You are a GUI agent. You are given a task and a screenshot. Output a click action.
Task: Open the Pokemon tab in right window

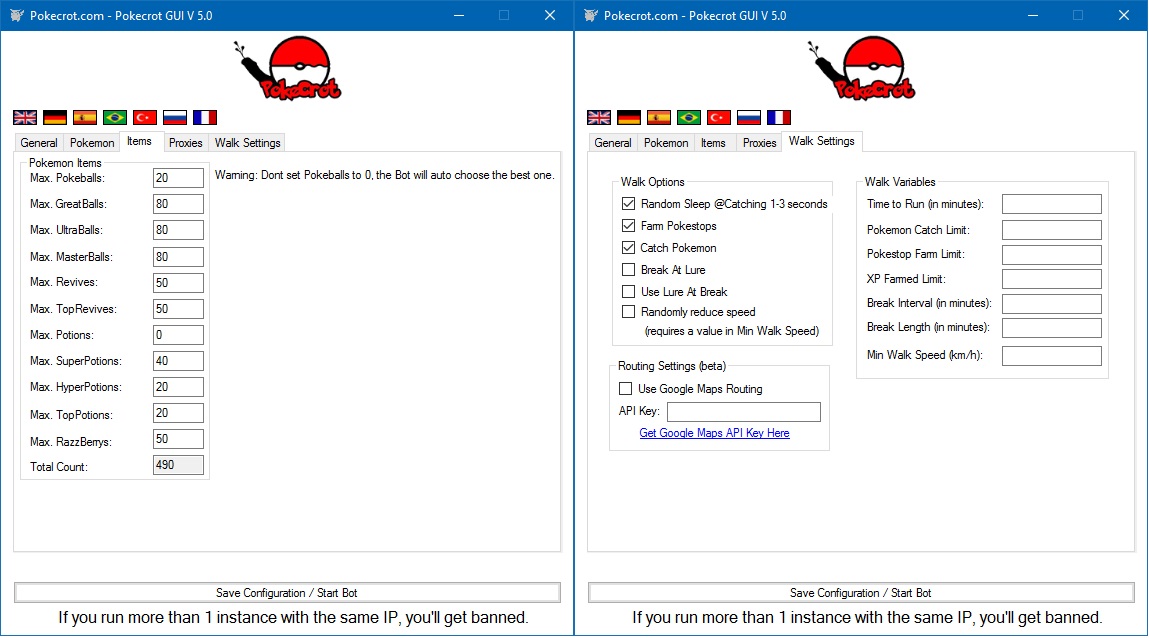666,143
